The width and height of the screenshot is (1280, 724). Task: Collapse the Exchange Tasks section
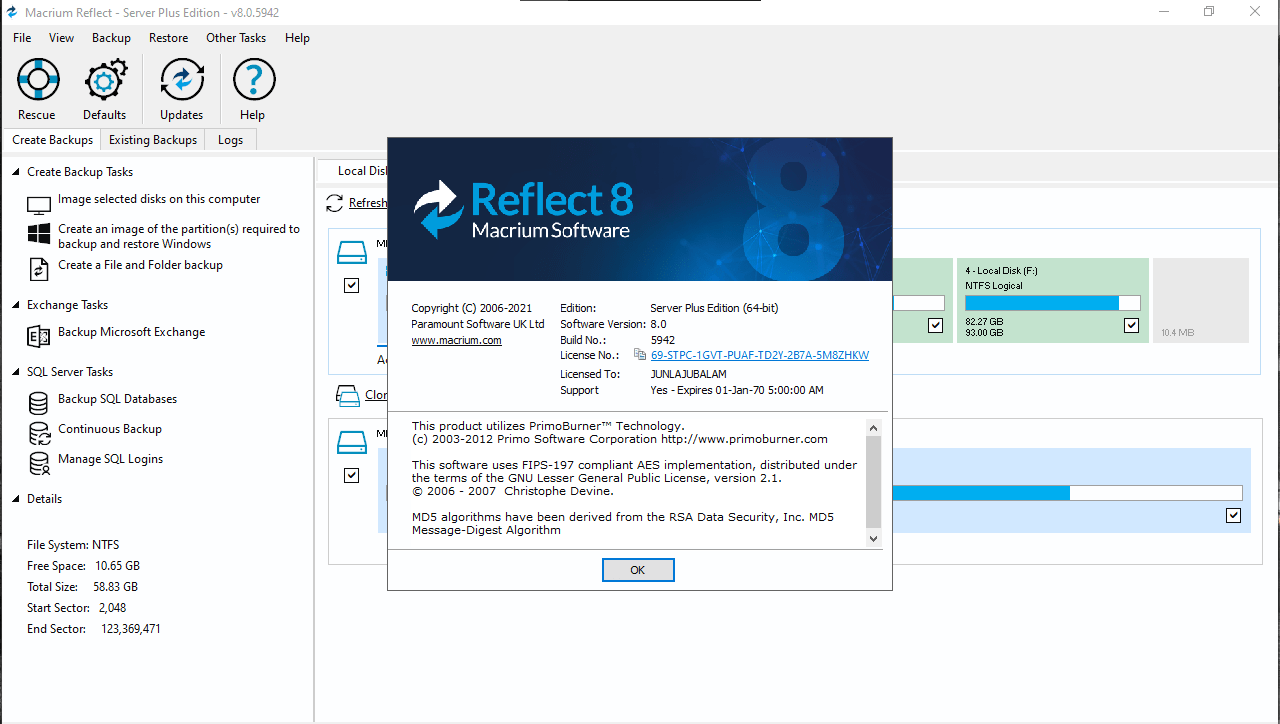tap(16, 305)
